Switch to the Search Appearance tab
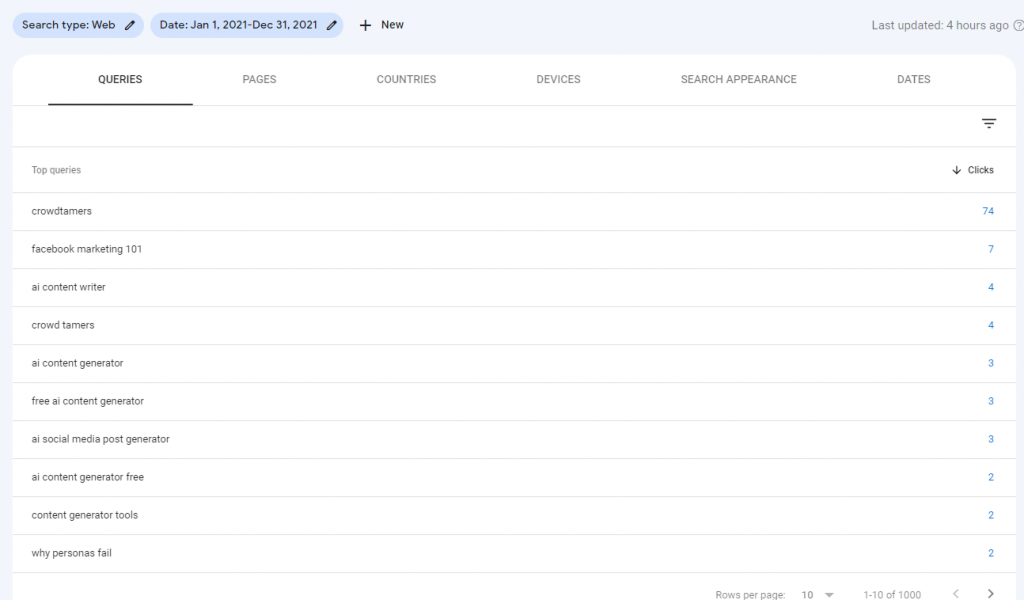 739,80
